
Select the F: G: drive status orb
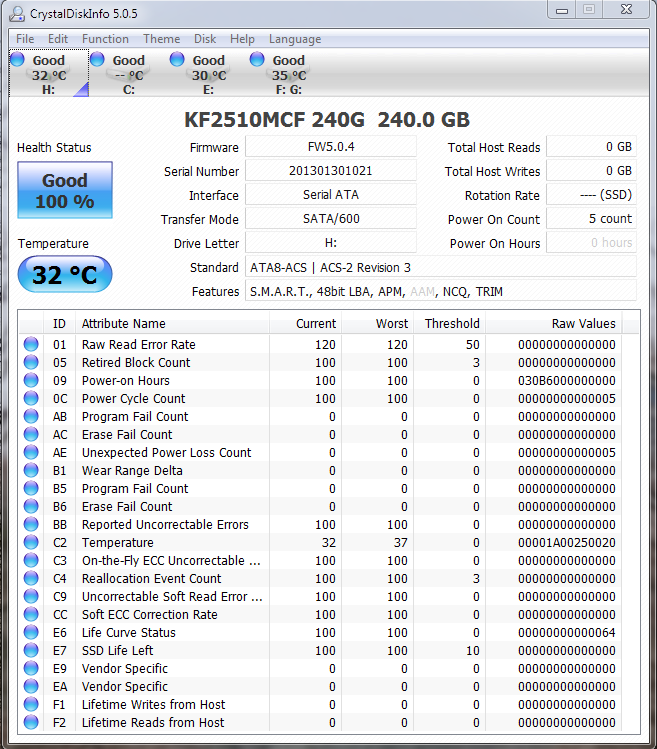[x=257, y=60]
